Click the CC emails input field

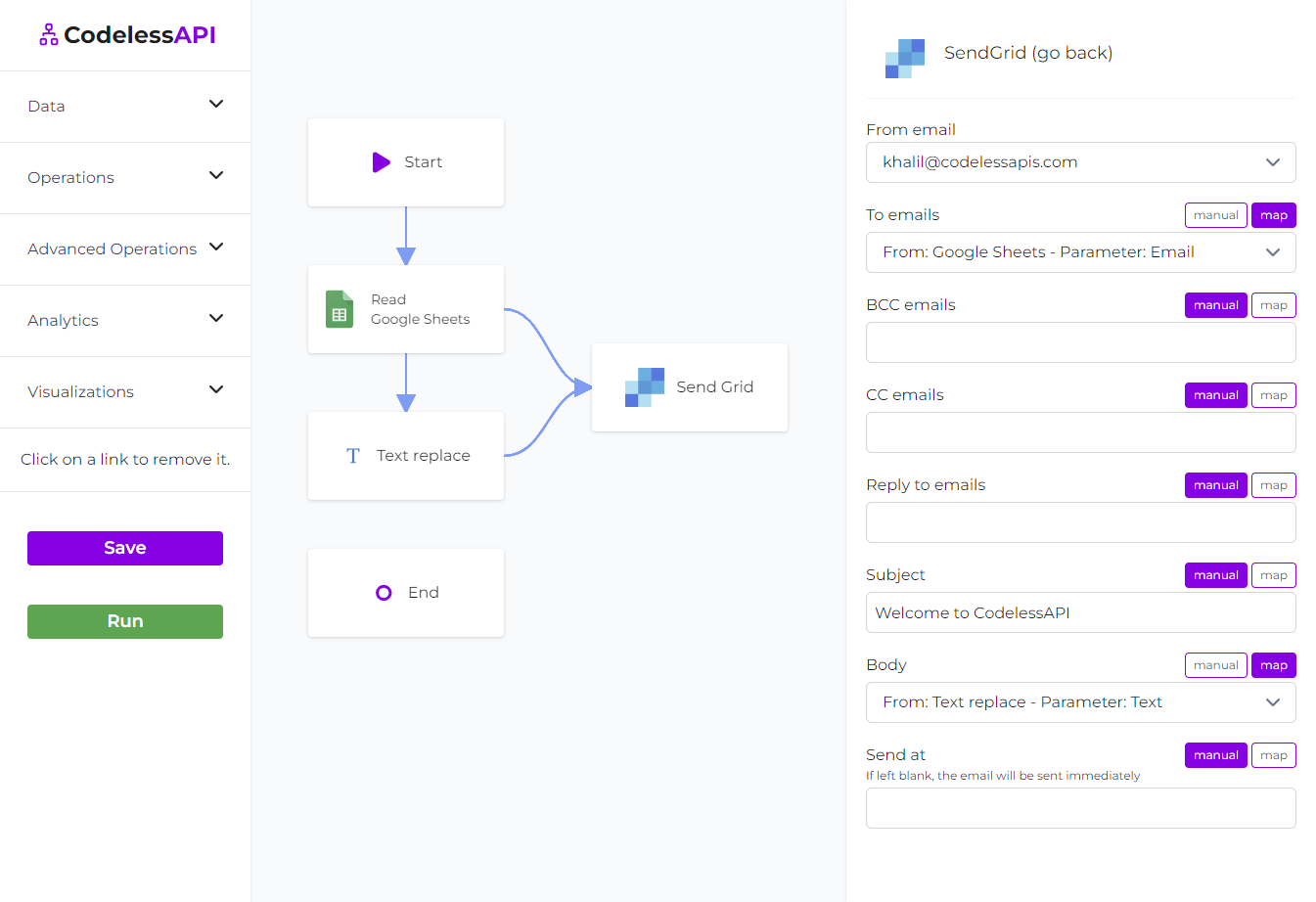1081,432
